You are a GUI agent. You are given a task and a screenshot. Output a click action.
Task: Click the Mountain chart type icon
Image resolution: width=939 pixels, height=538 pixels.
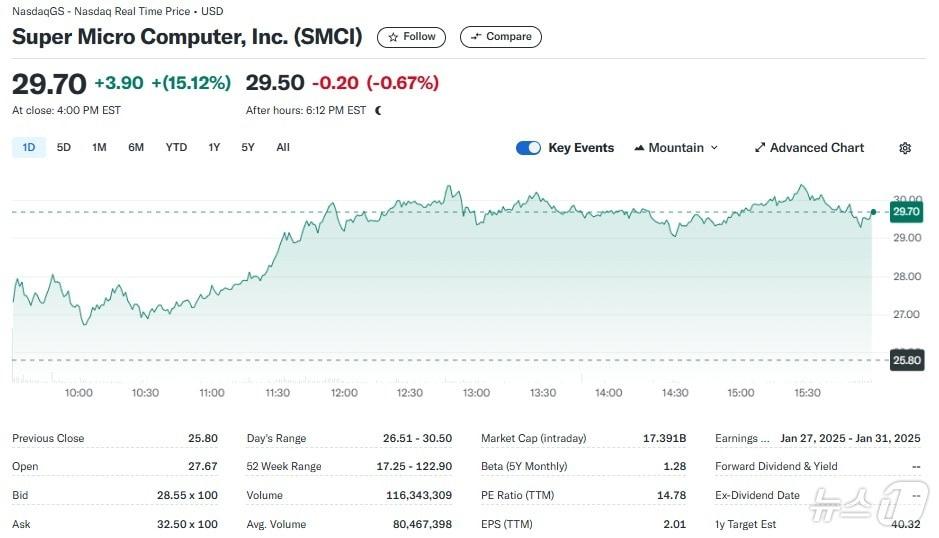[x=638, y=148]
